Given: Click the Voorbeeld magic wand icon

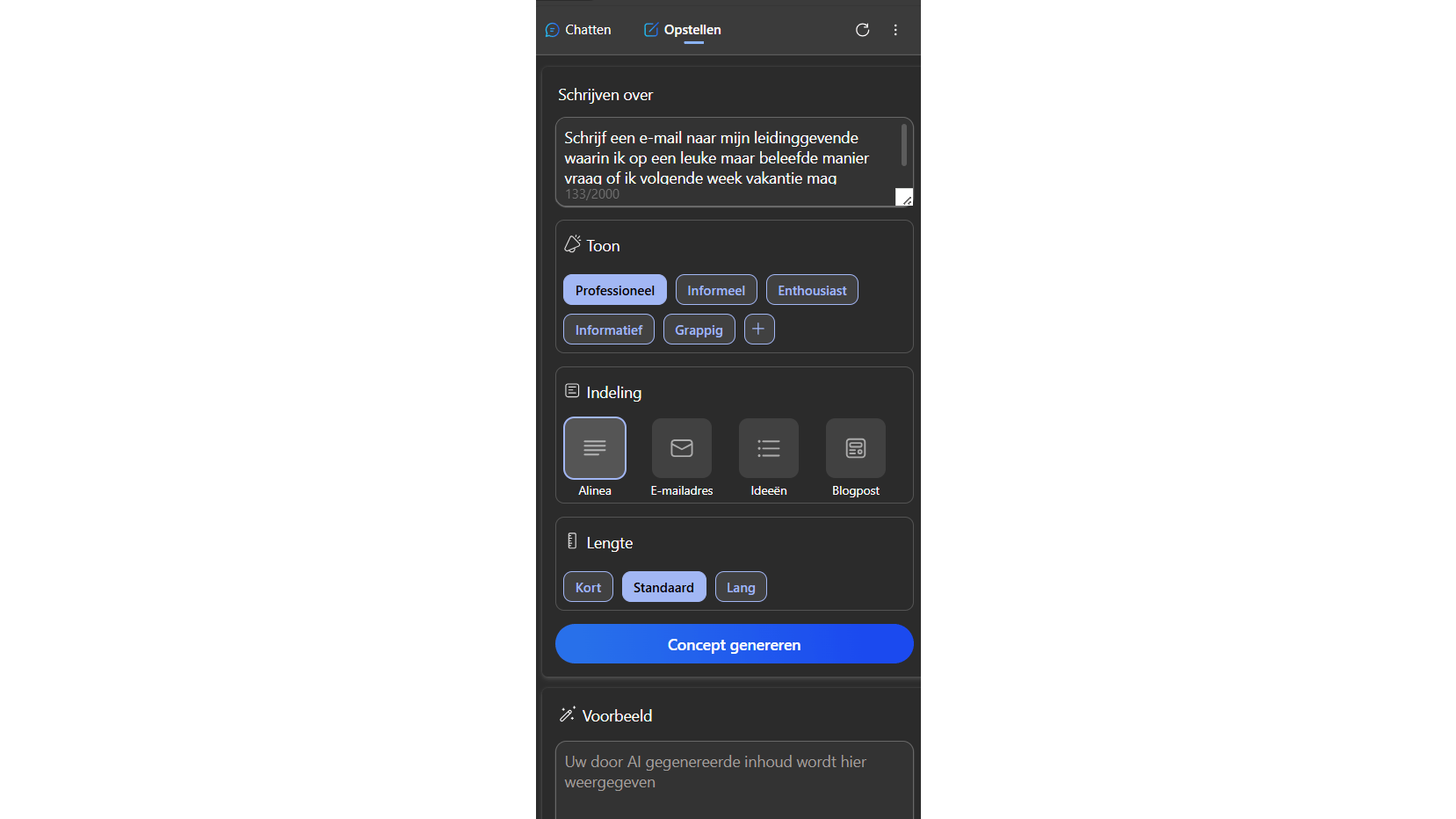Looking at the screenshot, I should 568,714.
